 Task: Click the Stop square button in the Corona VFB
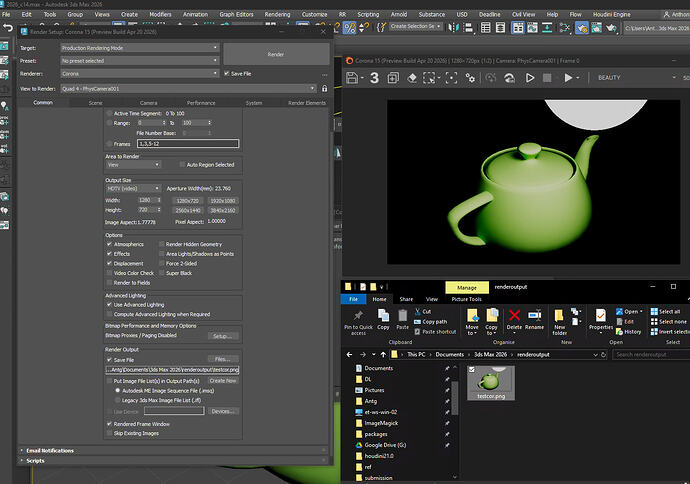(x=547, y=78)
